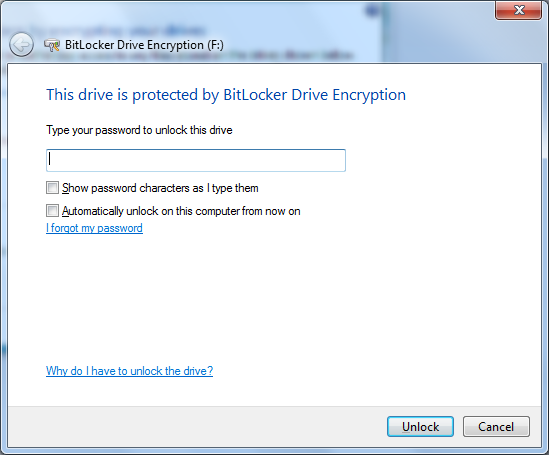This screenshot has height=455, width=549.
Task: Click the Cancel button
Action: [x=496, y=427]
